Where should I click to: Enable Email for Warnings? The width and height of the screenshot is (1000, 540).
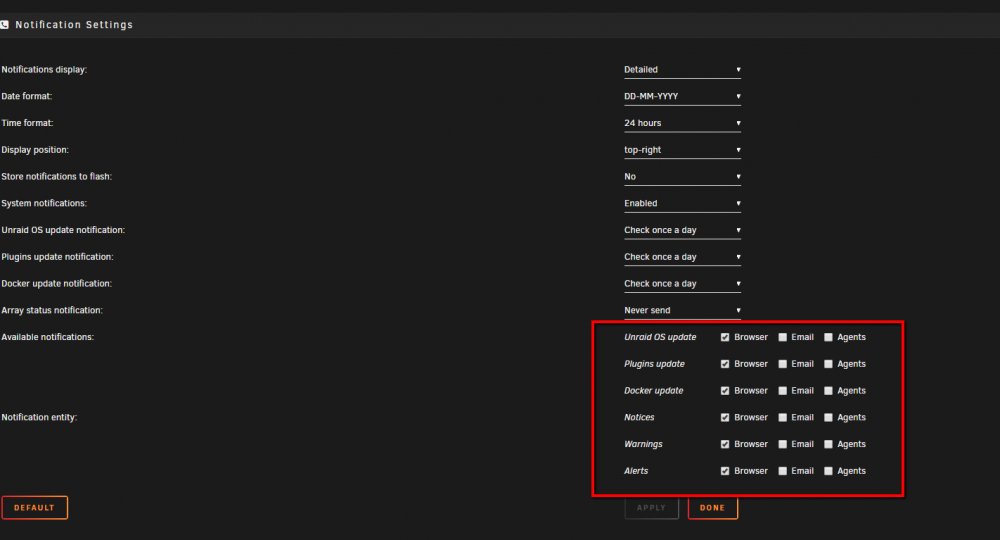pyautogui.click(x=783, y=444)
